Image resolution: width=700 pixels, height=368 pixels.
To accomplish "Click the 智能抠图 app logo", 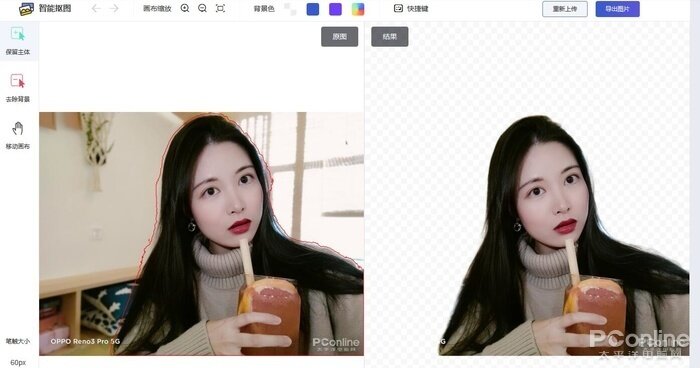I will pos(27,8).
